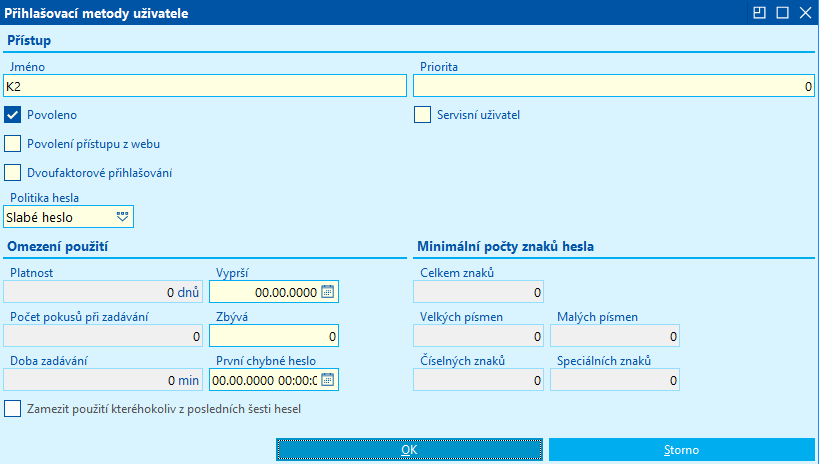Open calendar picker for Vyprší date

[327, 292]
